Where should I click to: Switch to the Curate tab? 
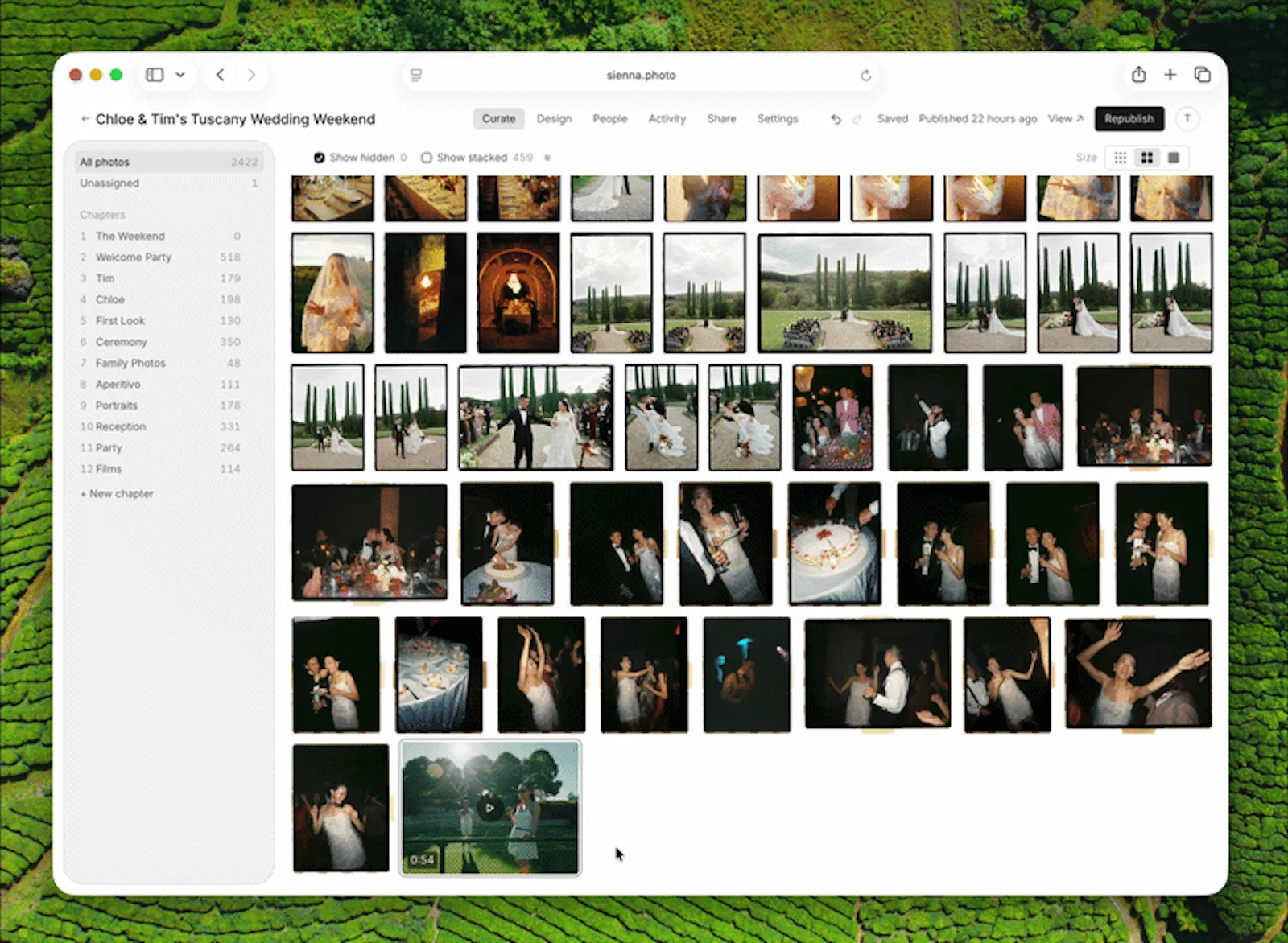498,118
